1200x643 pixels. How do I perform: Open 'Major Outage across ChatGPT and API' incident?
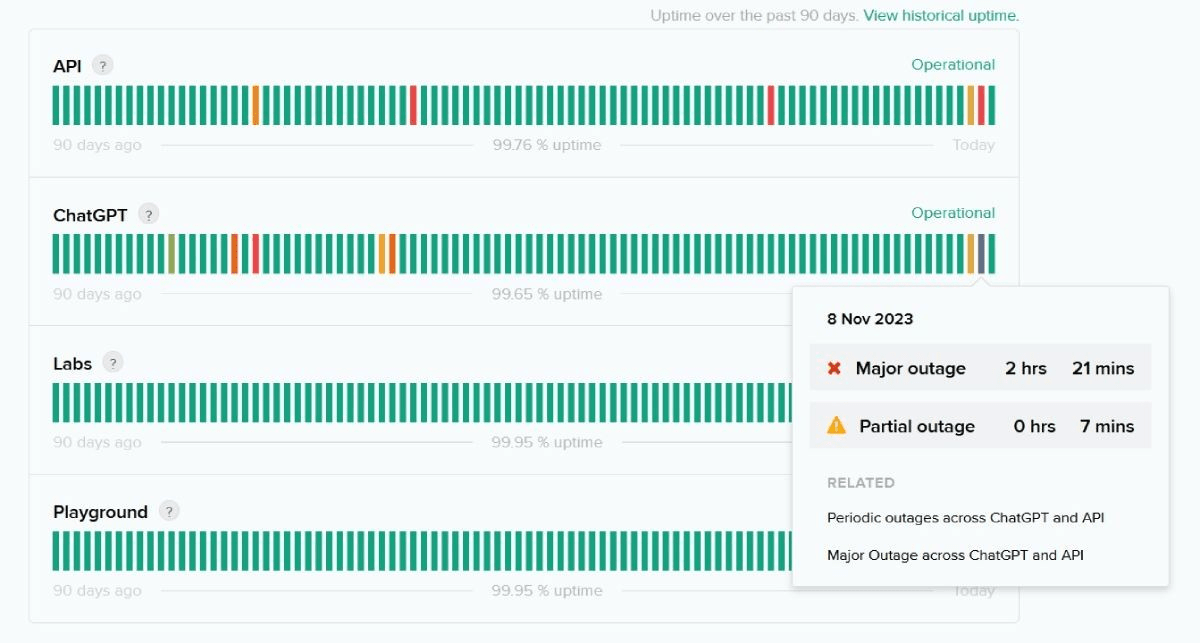tap(955, 555)
